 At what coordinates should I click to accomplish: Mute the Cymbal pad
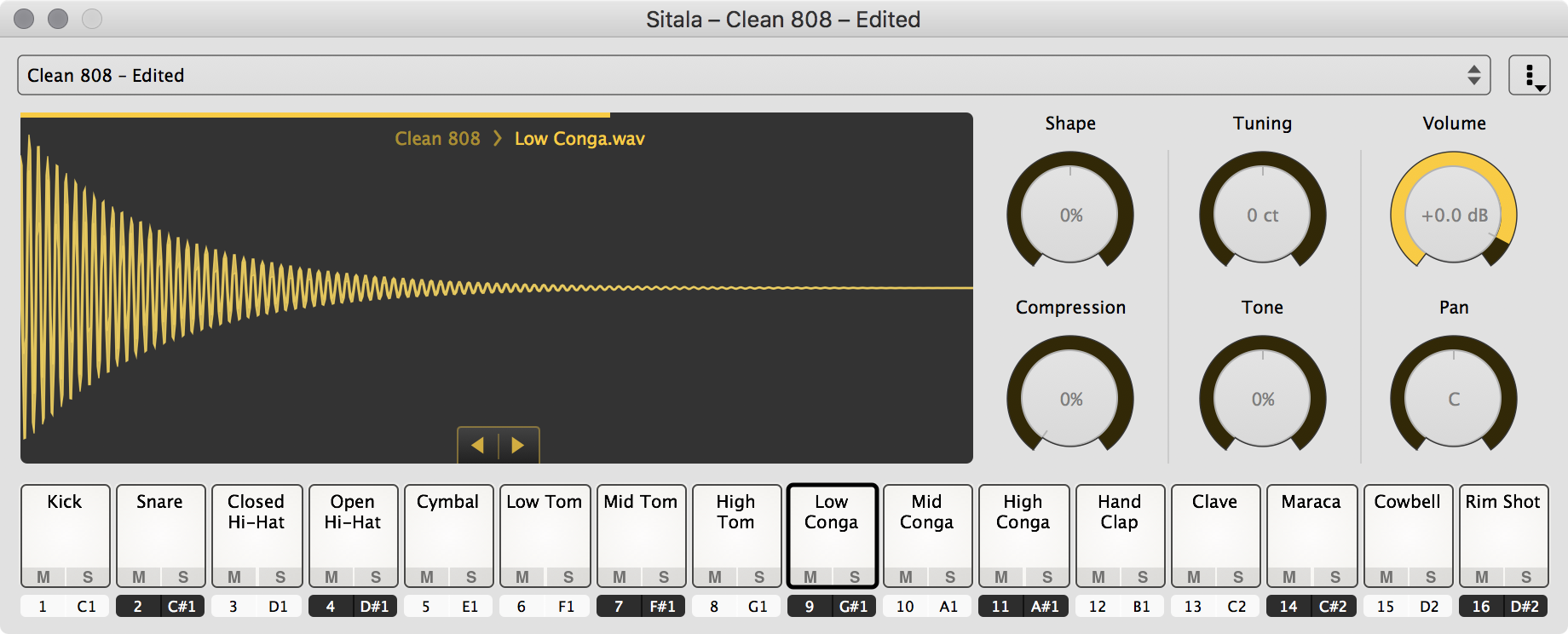[x=427, y=577]
